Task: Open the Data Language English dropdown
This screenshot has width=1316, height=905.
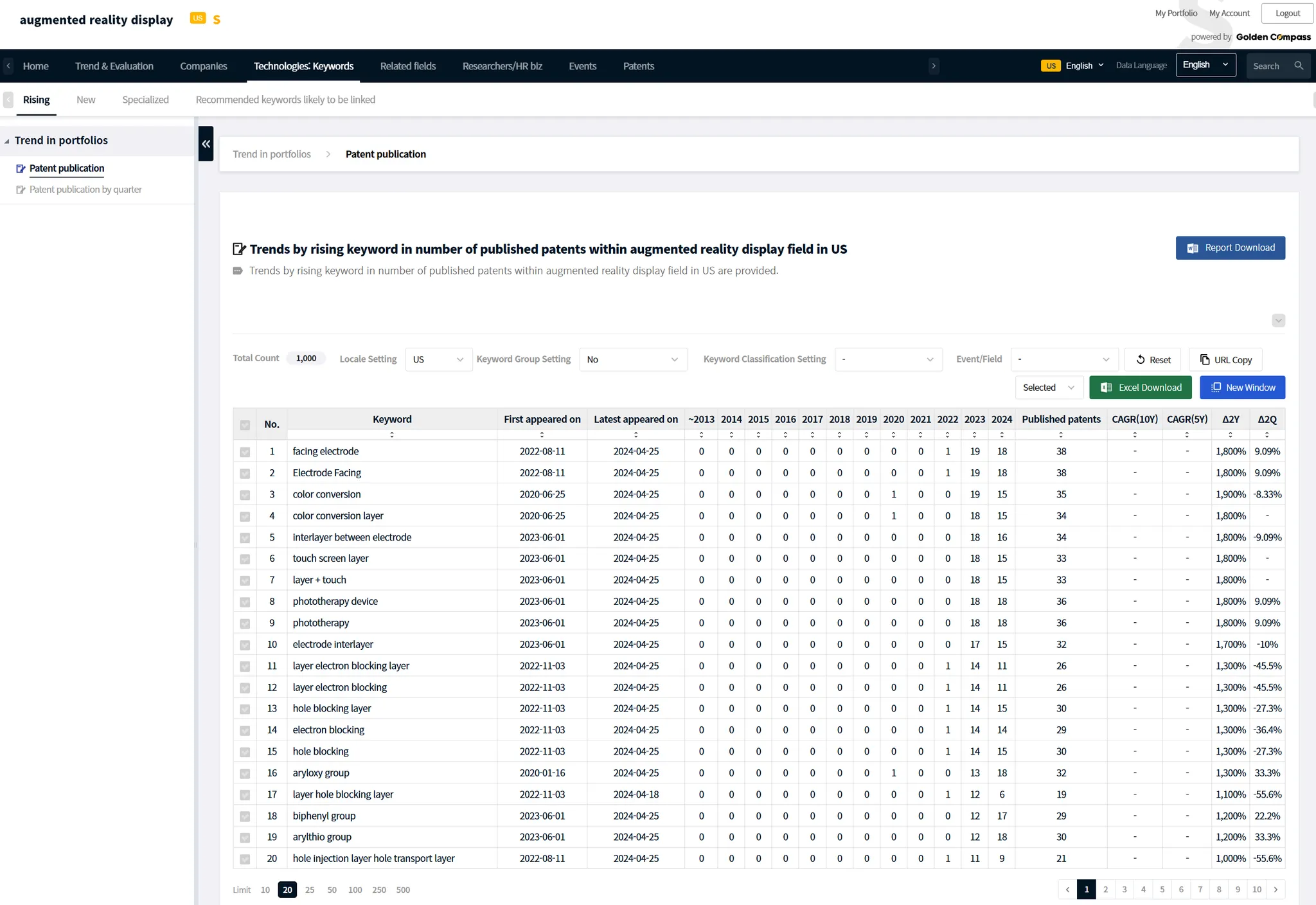Action: 1205,65
